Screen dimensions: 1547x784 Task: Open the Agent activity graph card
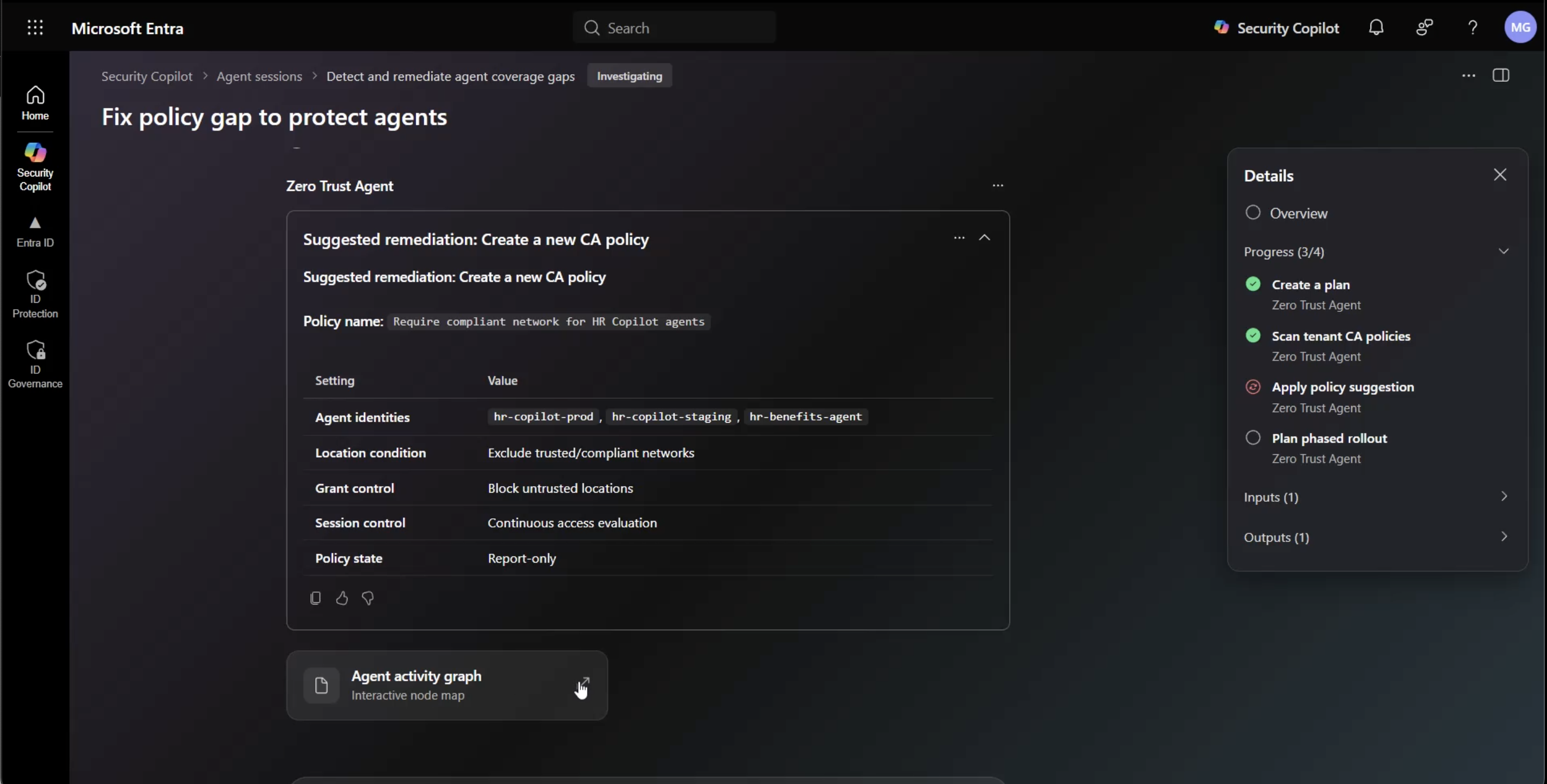tap(447, 685)
